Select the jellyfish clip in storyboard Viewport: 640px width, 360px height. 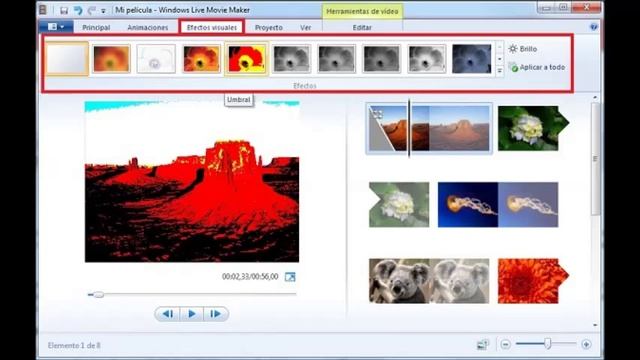[x=498, y=204]
